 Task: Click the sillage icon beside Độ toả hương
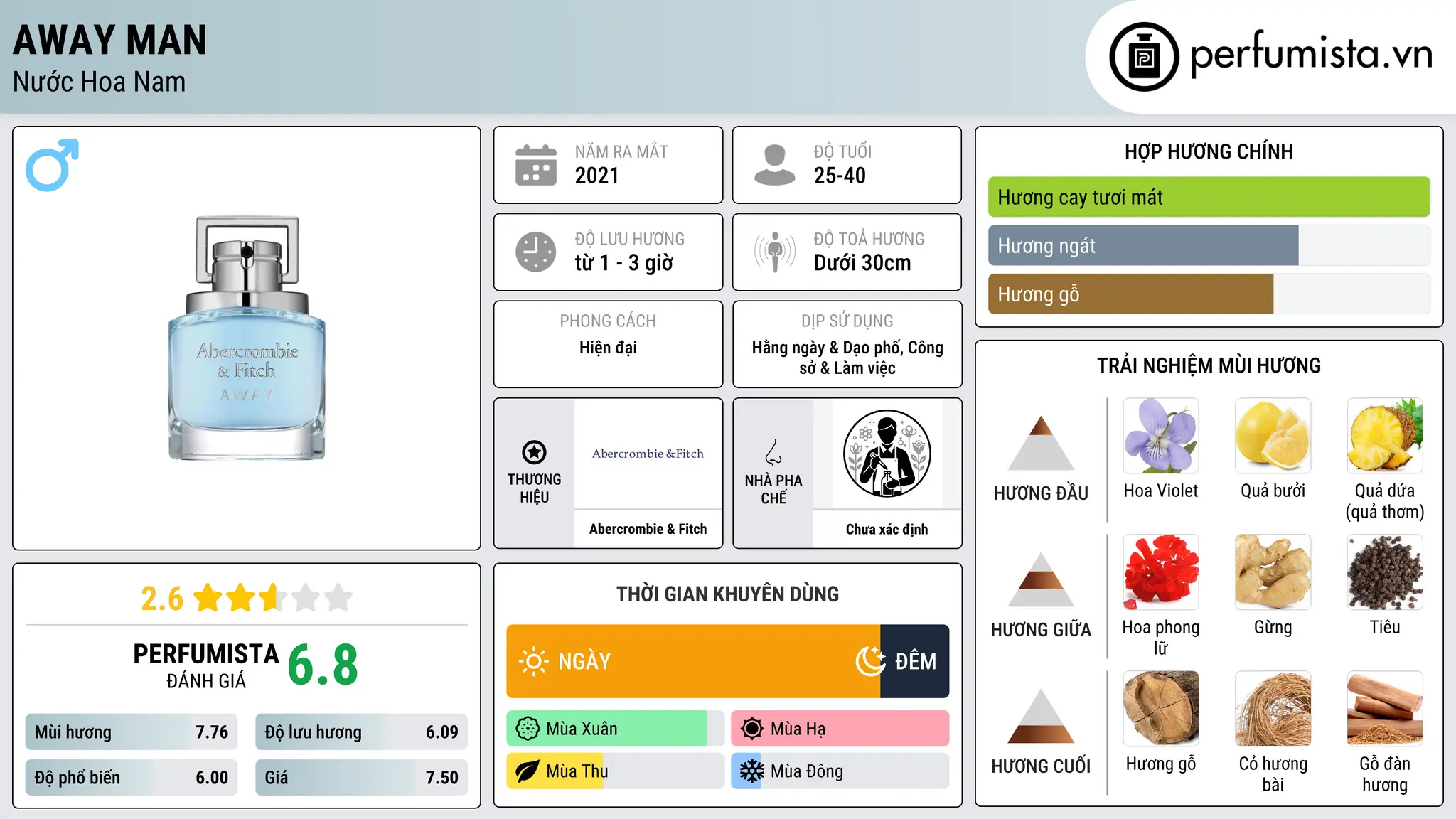click(x=775, y=252)
